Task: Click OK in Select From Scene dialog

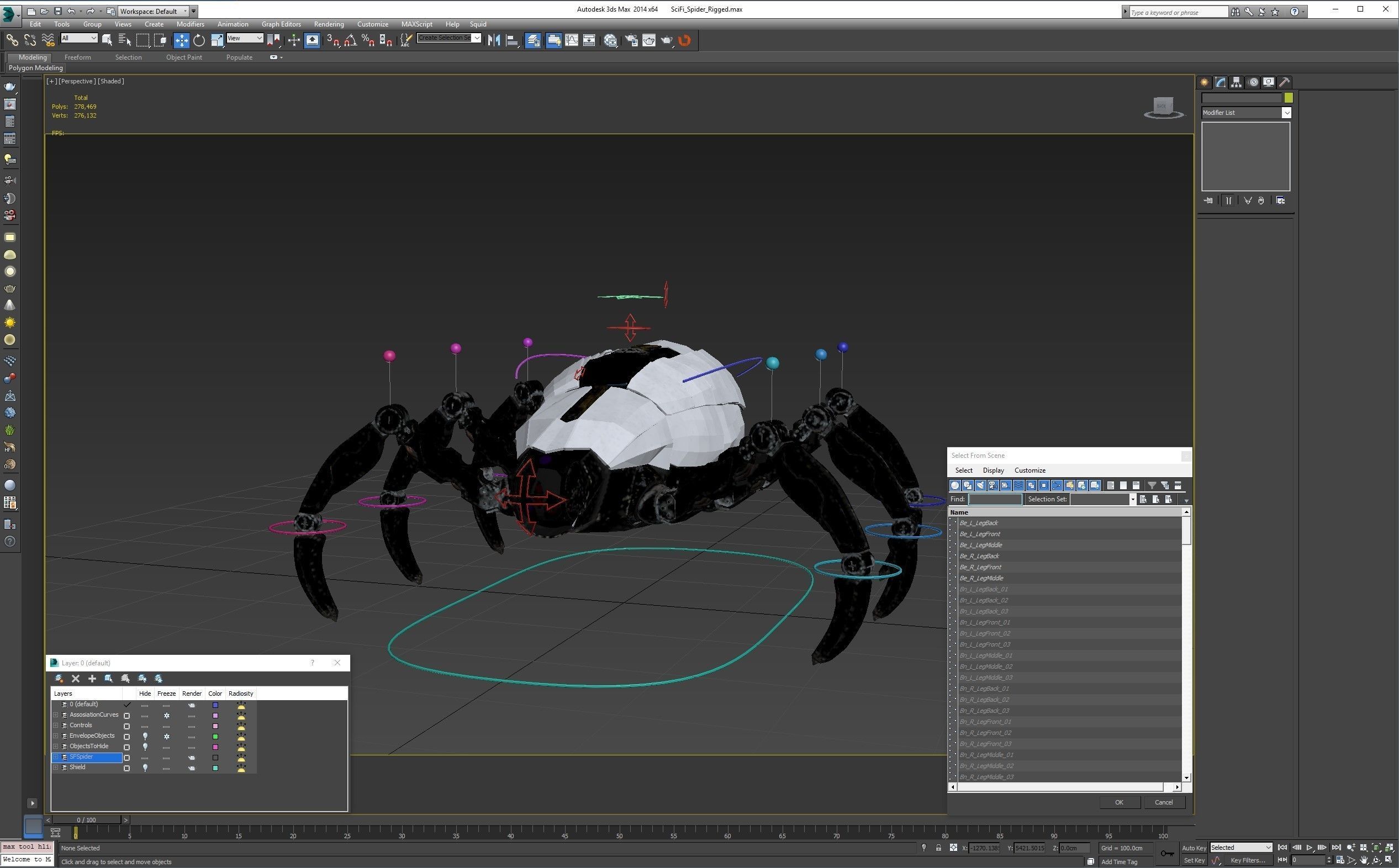Action: click(1119, 802)
